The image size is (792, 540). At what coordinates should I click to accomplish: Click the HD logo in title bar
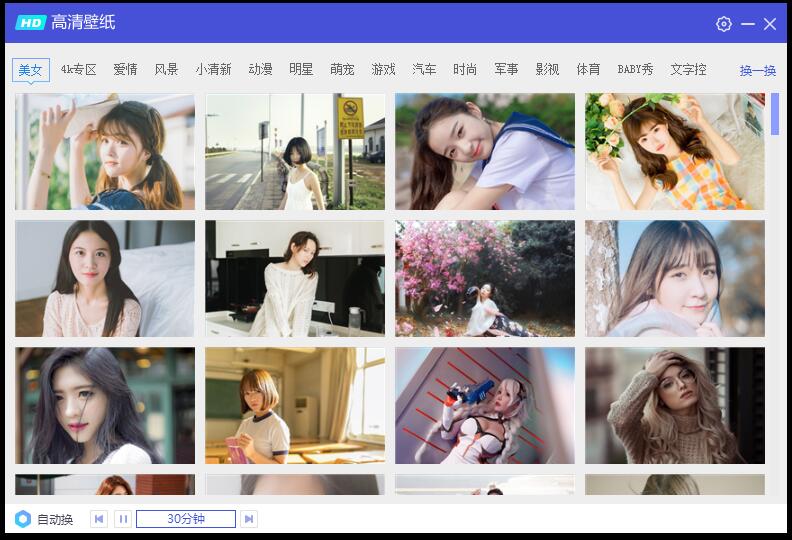(31, 22)
